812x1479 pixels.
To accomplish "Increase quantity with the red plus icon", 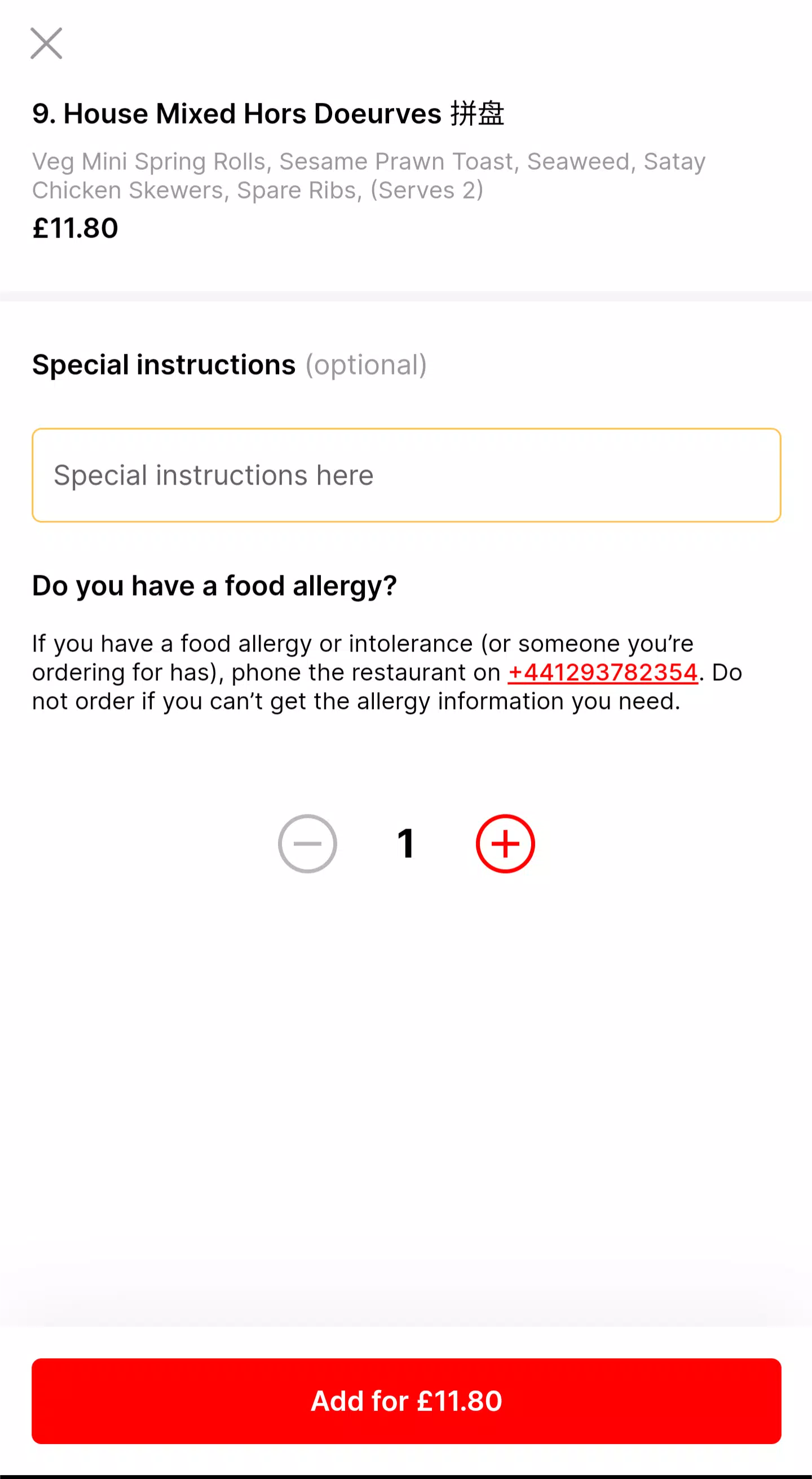I will (x=505, y=843).
